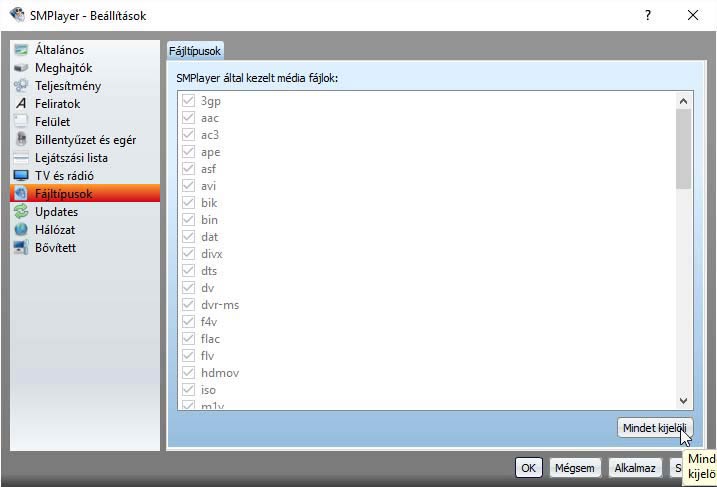Toggle the dat checkbox
This screenshot has height=487, width=717.
coord(188,236)
